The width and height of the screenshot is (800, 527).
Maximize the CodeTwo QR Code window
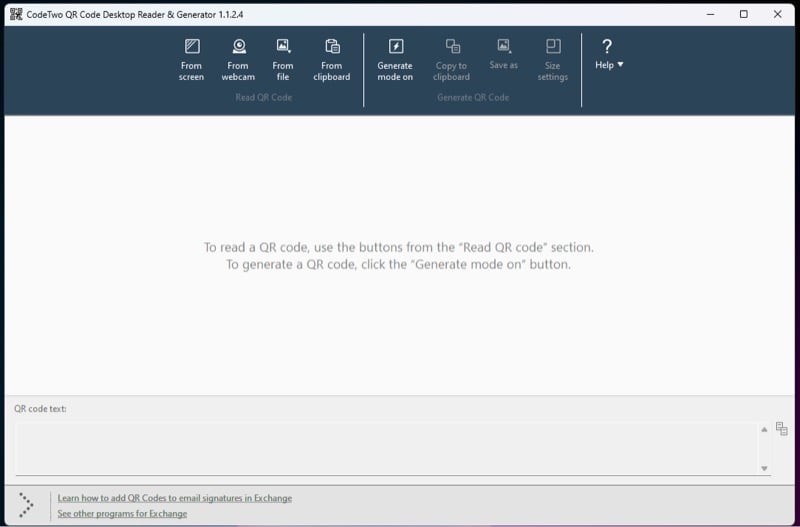744,14
